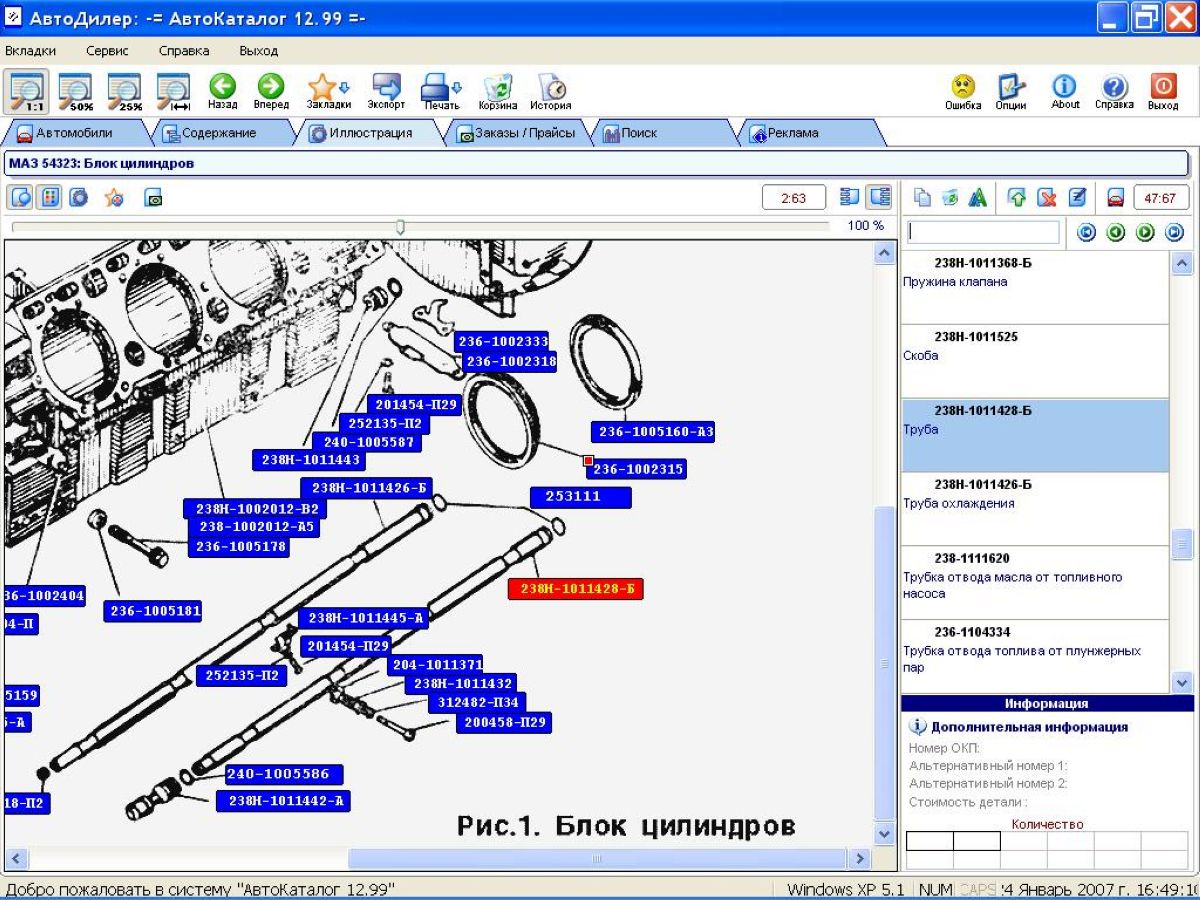The height and width of the screenshot is (900, 1200).
Task: Open the История history
Action: click(551, 91)
